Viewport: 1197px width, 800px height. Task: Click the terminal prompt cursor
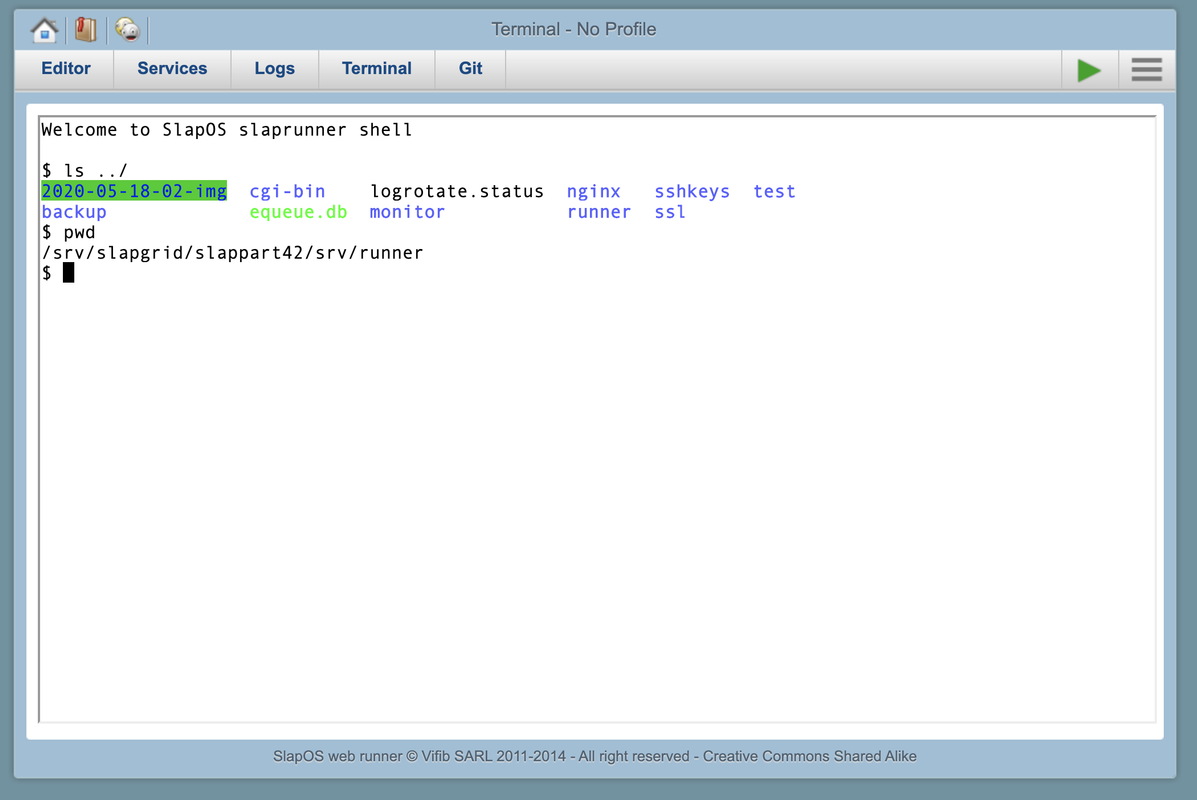[69, 273]
